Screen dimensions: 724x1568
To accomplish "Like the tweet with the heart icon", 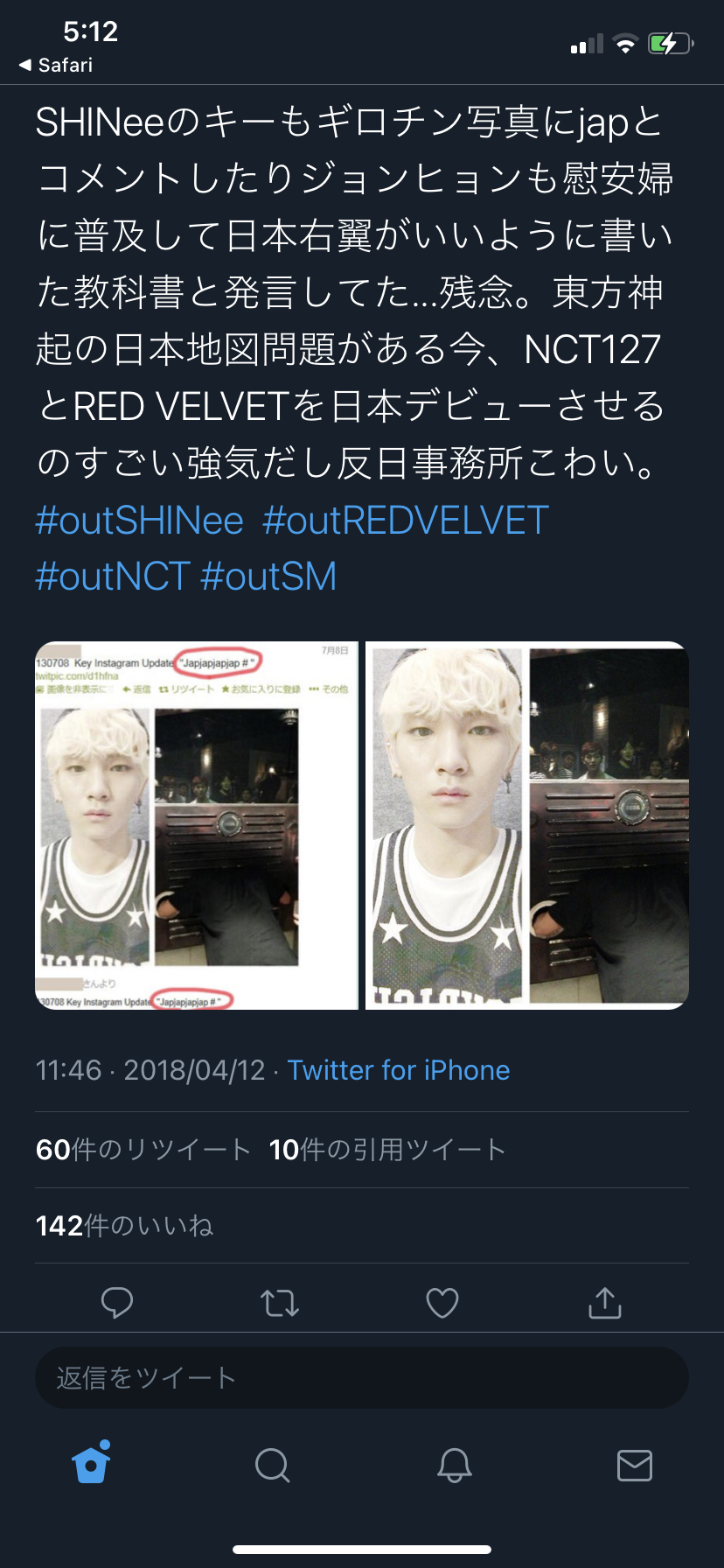I will pos(442,1303).
